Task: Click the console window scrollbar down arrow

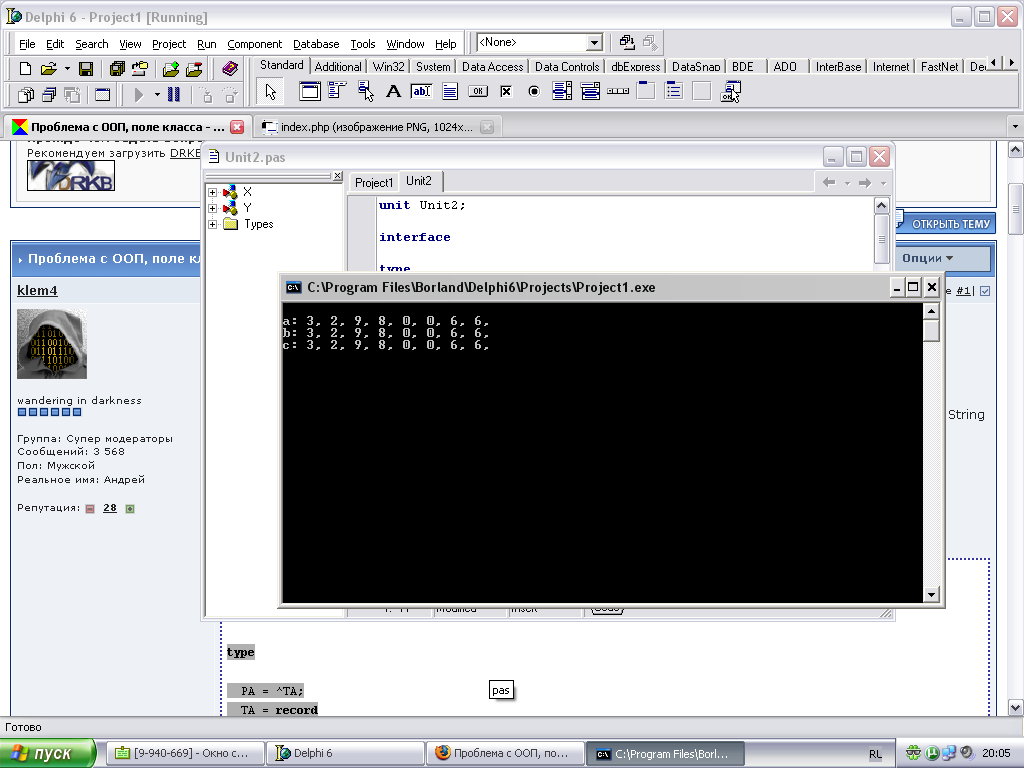Action: coord(931,594)
